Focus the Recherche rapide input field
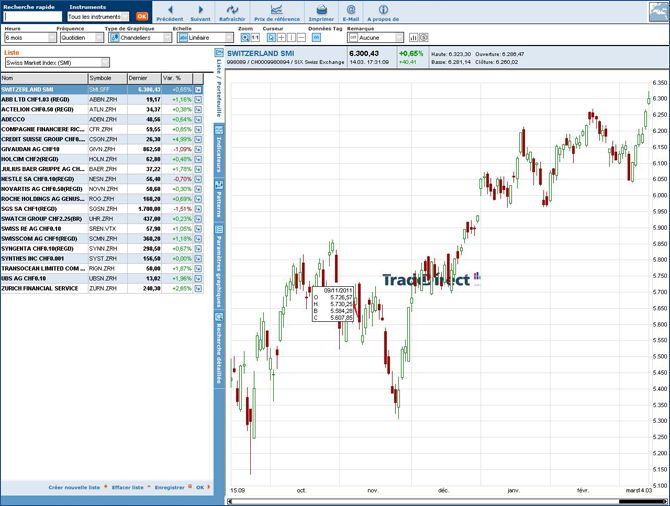 pos(33,17)
